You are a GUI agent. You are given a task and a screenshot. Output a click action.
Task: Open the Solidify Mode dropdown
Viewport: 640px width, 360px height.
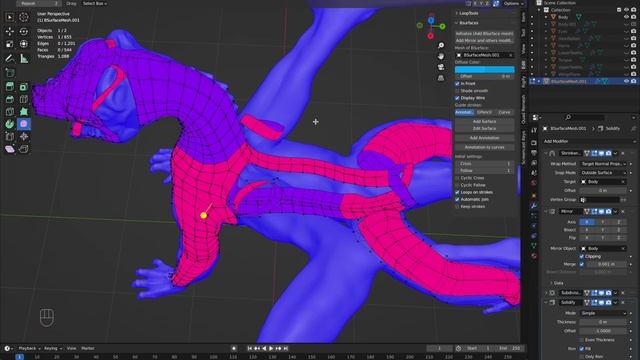603,313
